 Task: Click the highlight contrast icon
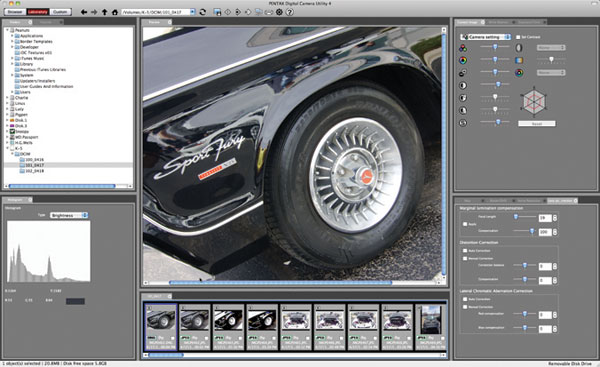click(x=463, y=98)
